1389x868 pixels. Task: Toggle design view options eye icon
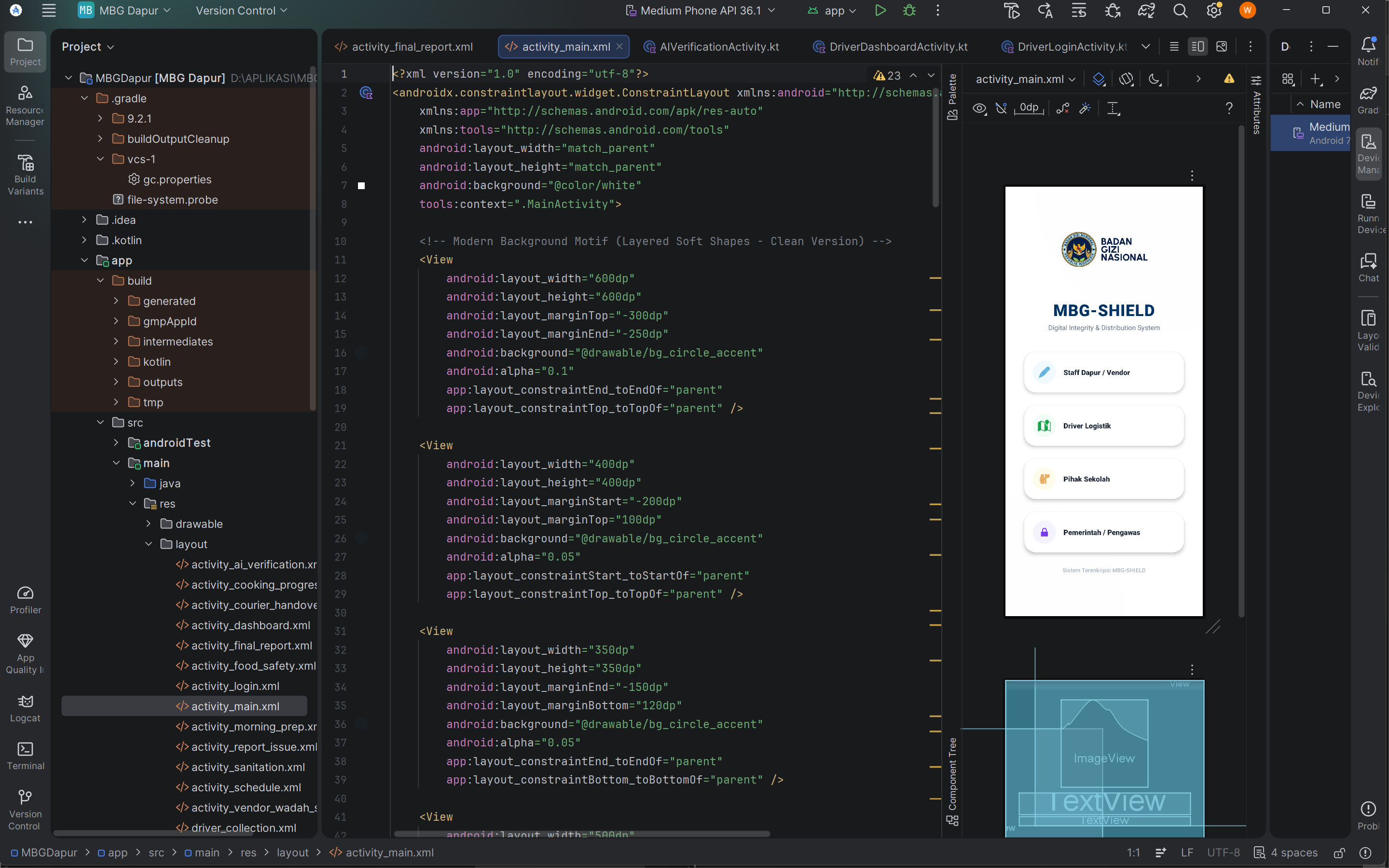coord(979,108)
